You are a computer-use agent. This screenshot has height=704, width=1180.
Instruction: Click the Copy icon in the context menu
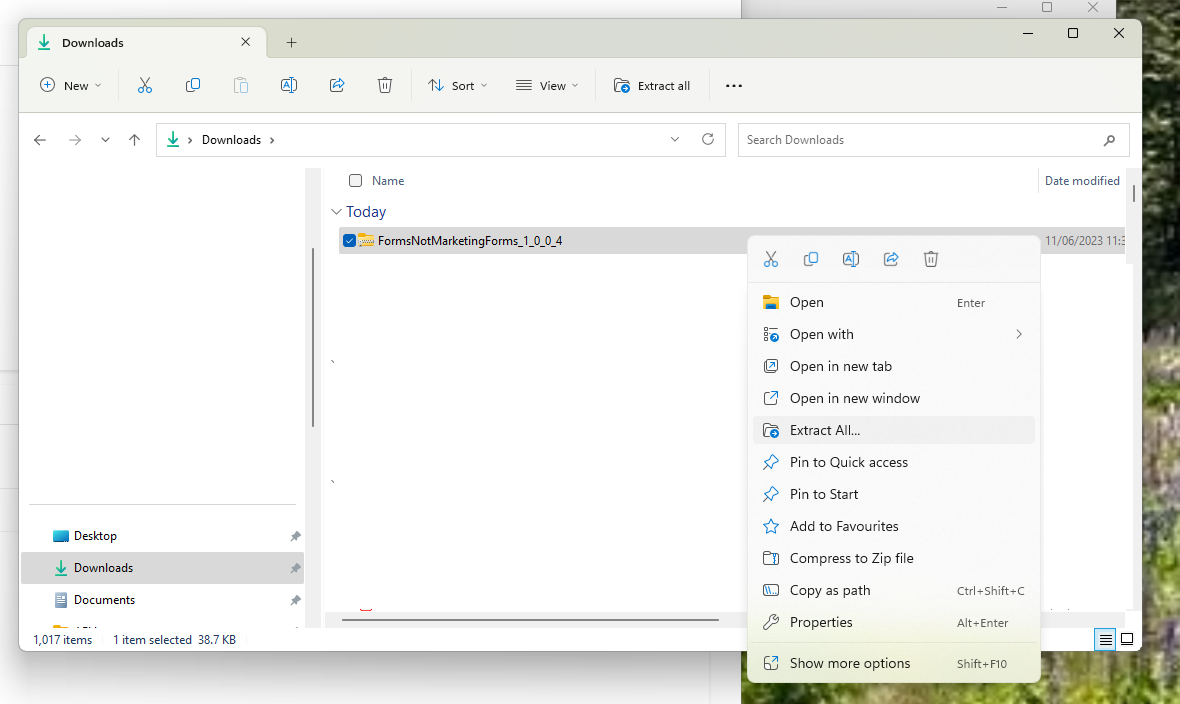point(810,259)
